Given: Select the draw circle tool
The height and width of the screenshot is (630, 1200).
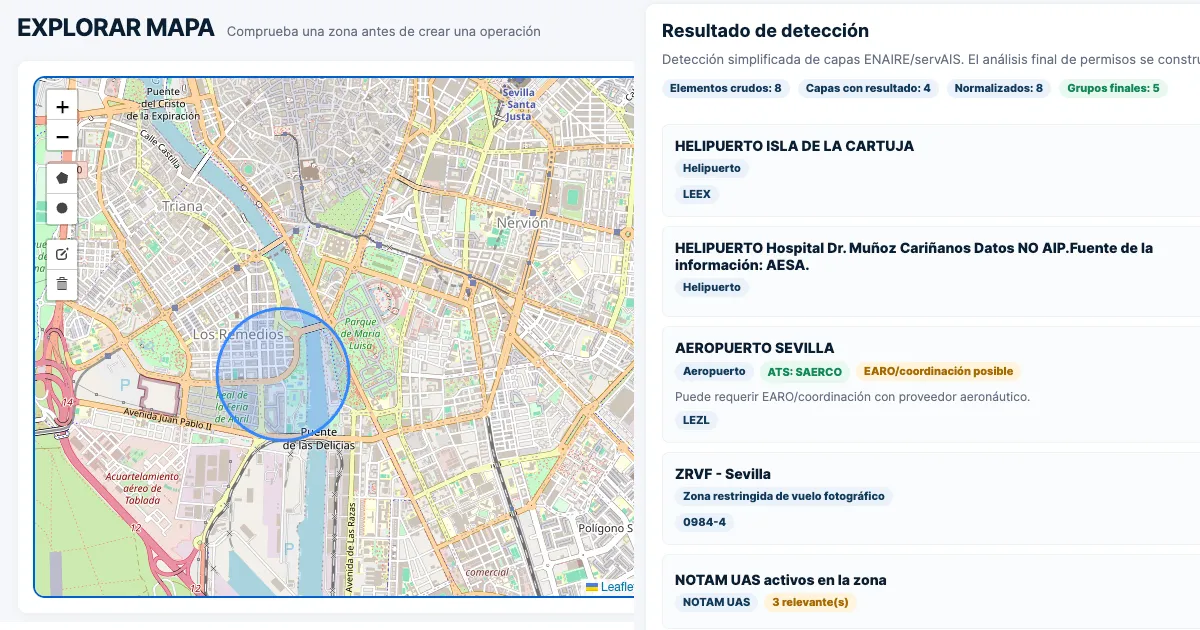Looking at the screenshot, I should click(x=62, y=208).
